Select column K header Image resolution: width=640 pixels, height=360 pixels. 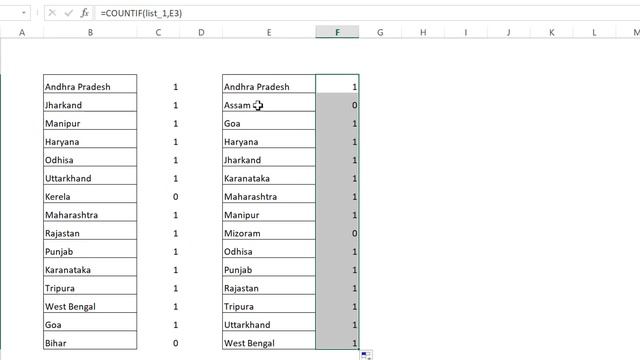pos(551,32)
